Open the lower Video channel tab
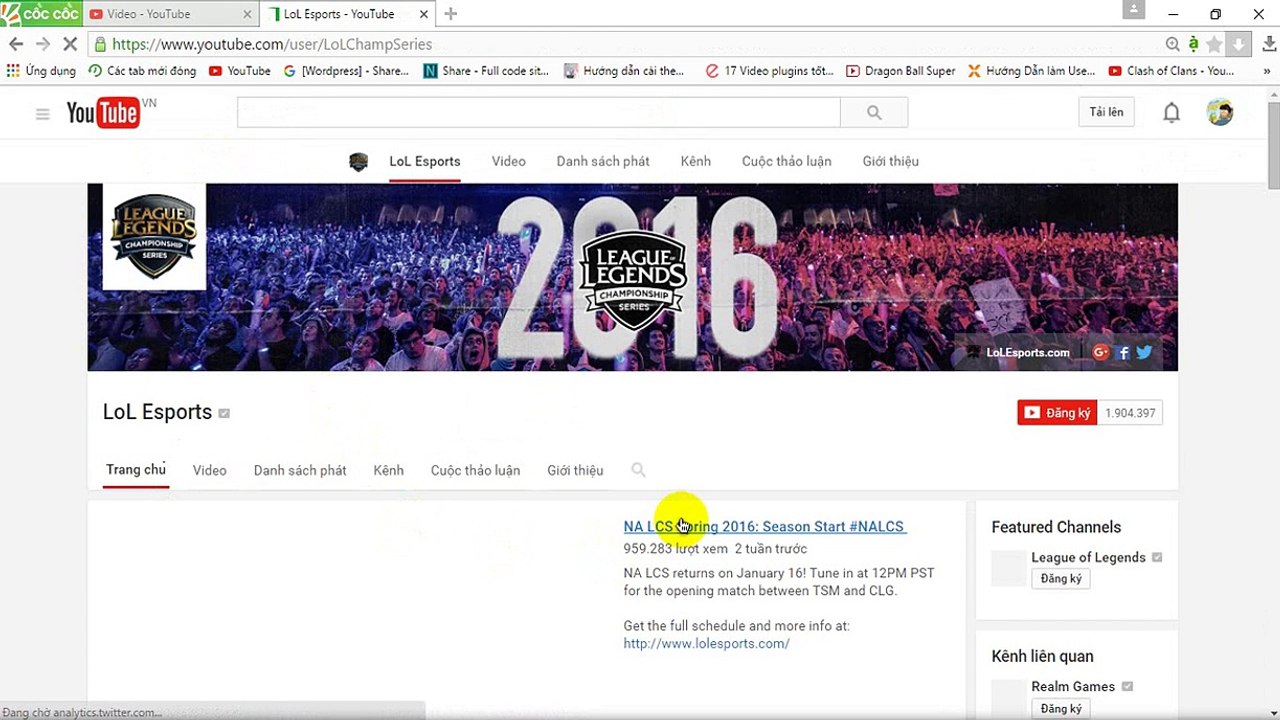 (x=210, y=470)
